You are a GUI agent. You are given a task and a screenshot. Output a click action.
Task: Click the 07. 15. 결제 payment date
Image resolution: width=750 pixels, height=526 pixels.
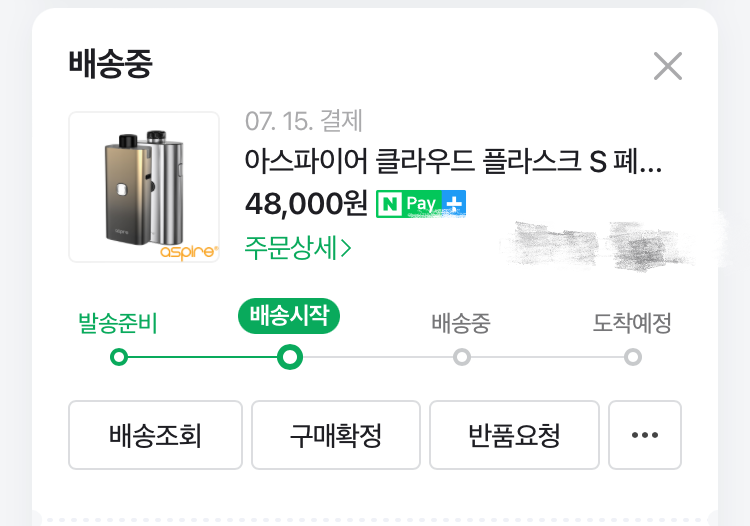(304, 122)
